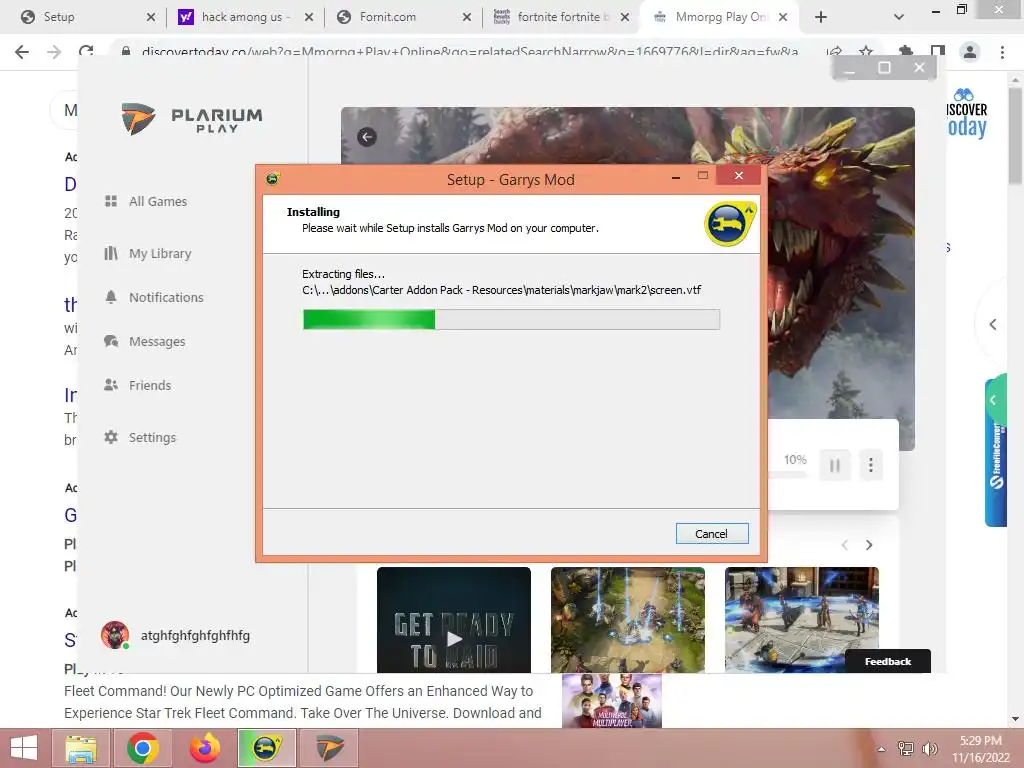Pause the Plarium game download
1024x768 pixels.
pos(835,465)
